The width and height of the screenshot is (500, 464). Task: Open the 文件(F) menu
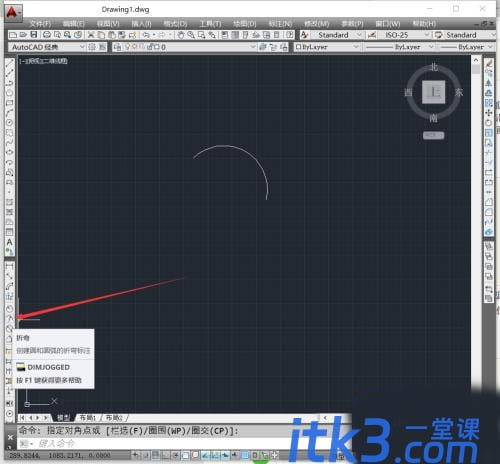tap(40, 24)
